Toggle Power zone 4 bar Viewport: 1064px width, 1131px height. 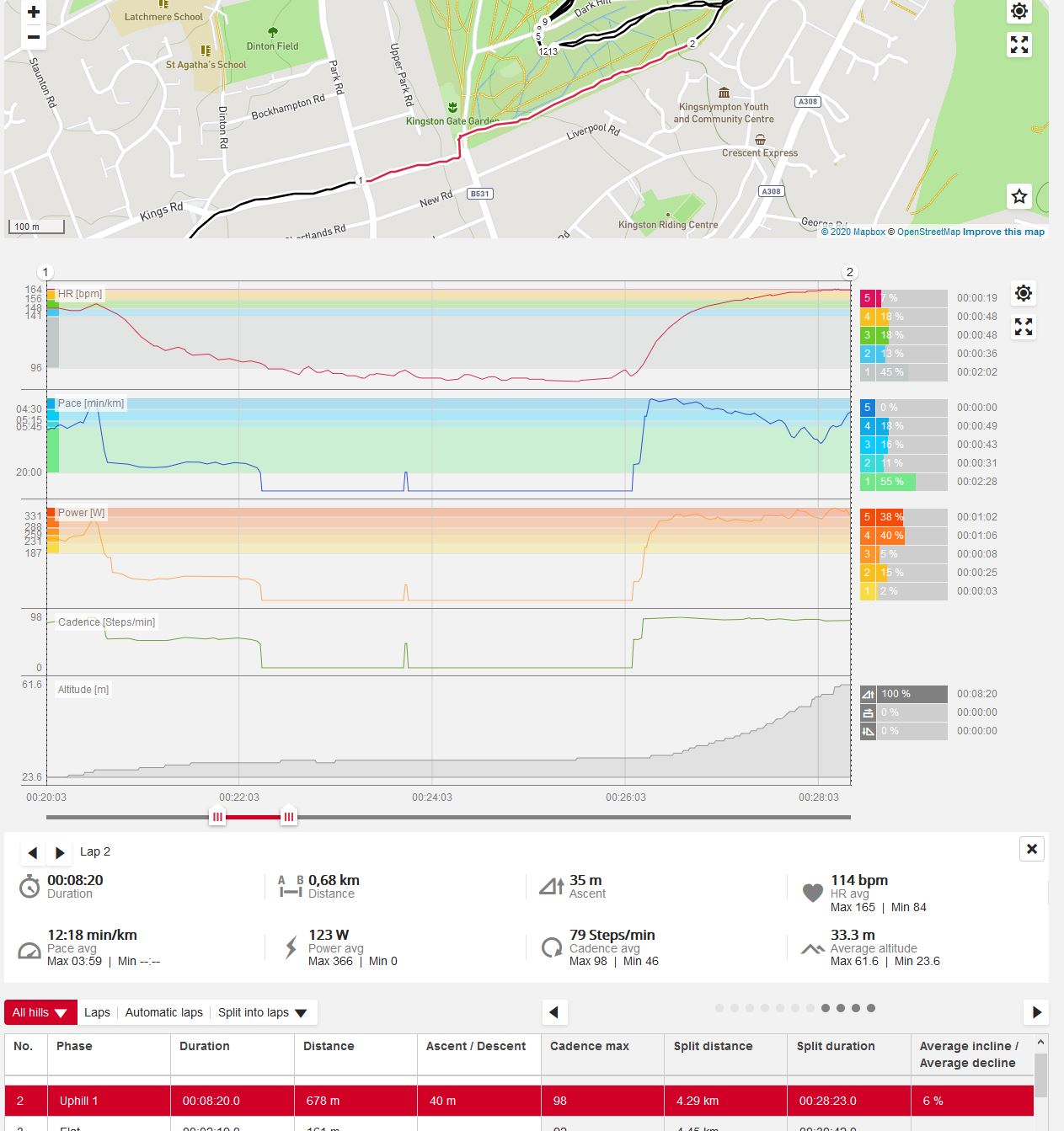[903, 536]
